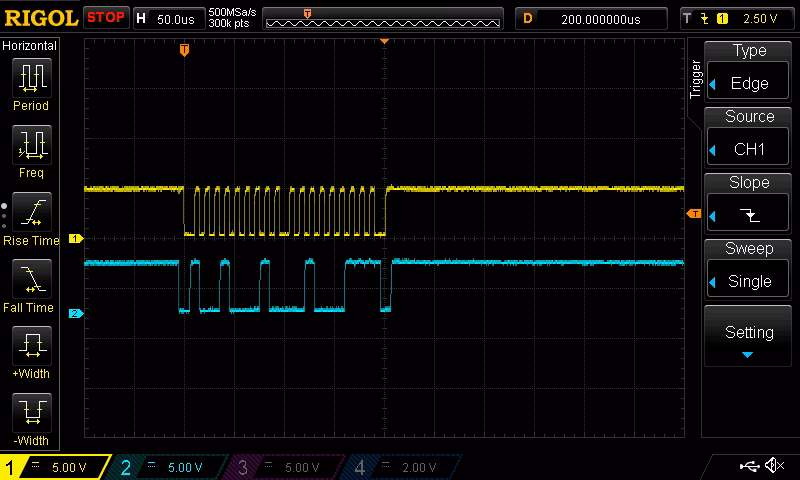Toggle channel 1 at 5.00 V
Image resolution: width=800 pixels, height=480 pixels.
click(55, 467)
